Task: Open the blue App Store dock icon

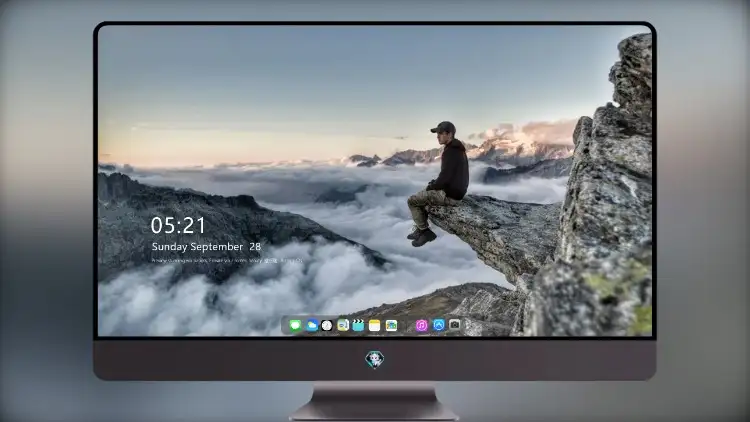Action: [439, 325]
